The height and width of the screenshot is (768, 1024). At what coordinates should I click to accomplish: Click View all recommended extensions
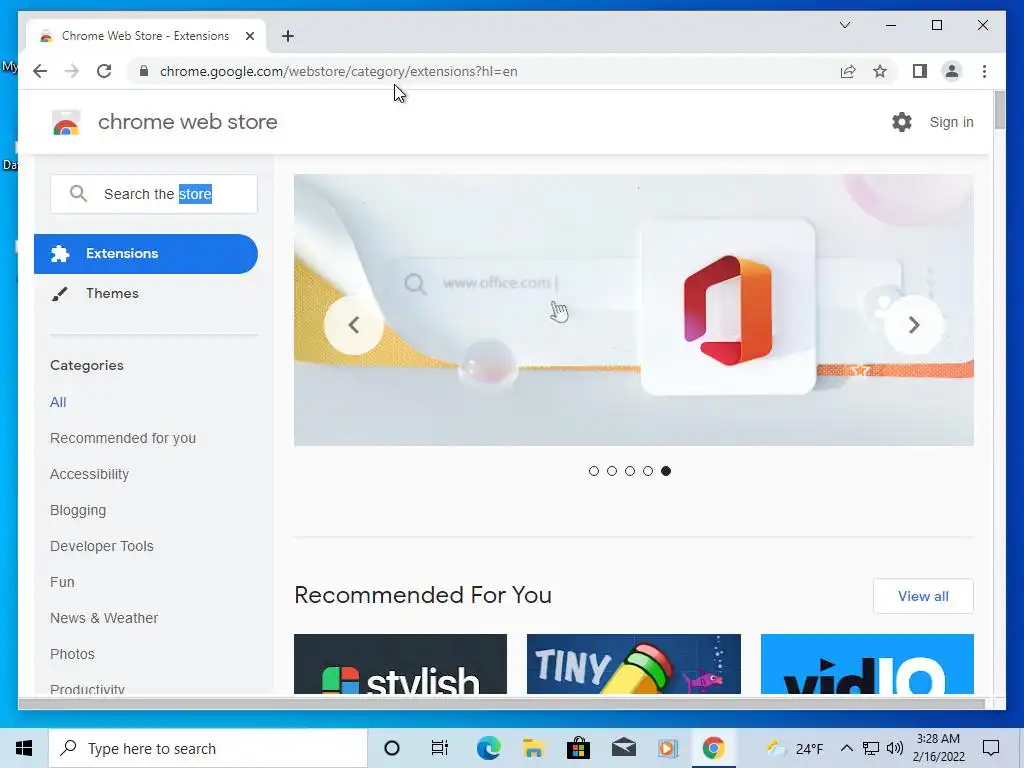[x=923, y=596]
